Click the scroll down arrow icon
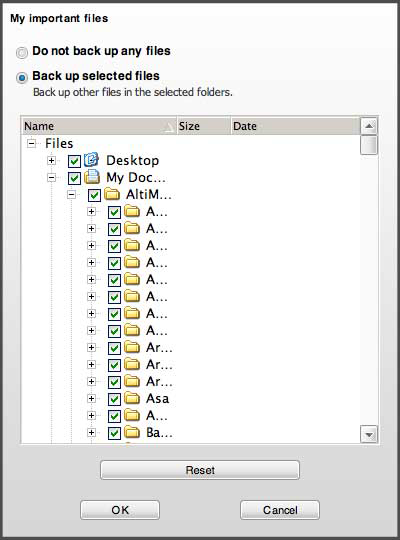The height and width of the screenshot is (540, 400). click(x=369, y=434)
